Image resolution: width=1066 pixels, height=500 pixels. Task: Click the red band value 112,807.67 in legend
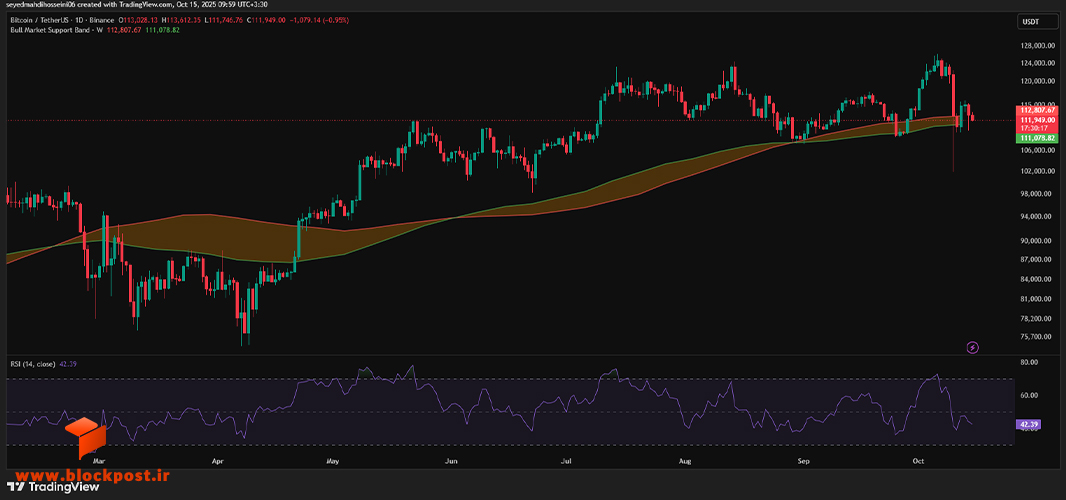[x=124, y=30]
